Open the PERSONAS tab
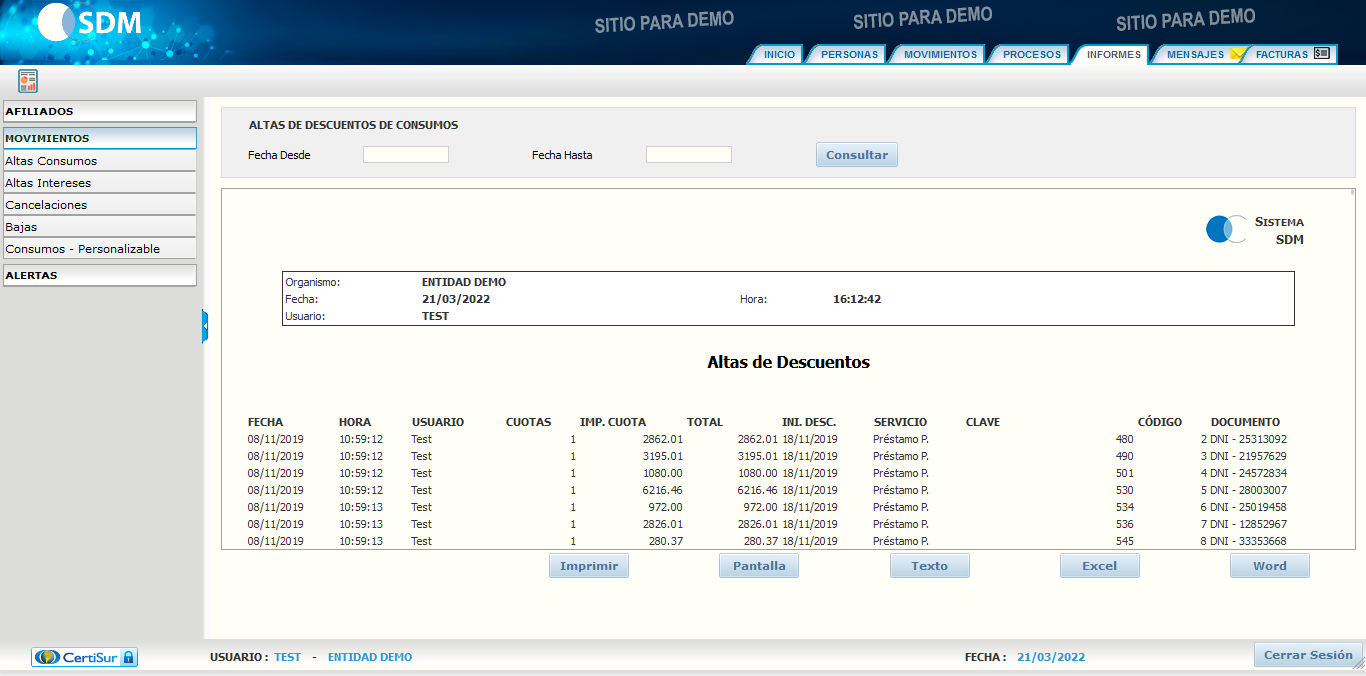 (x=849, y=55)
